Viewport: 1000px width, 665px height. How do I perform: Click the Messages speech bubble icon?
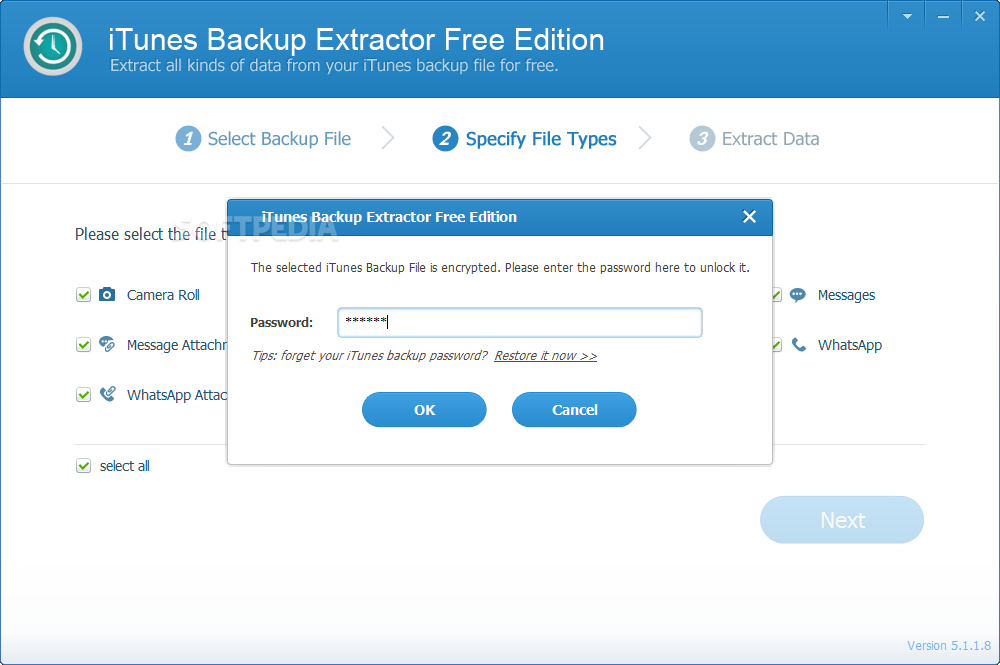click(797, 295)
